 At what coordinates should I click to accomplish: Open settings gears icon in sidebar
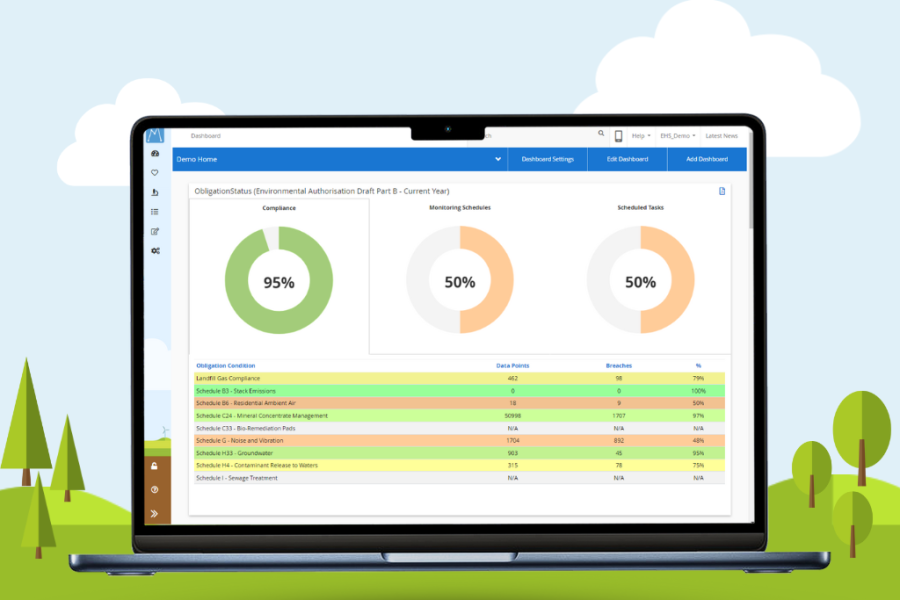point(155,251)
